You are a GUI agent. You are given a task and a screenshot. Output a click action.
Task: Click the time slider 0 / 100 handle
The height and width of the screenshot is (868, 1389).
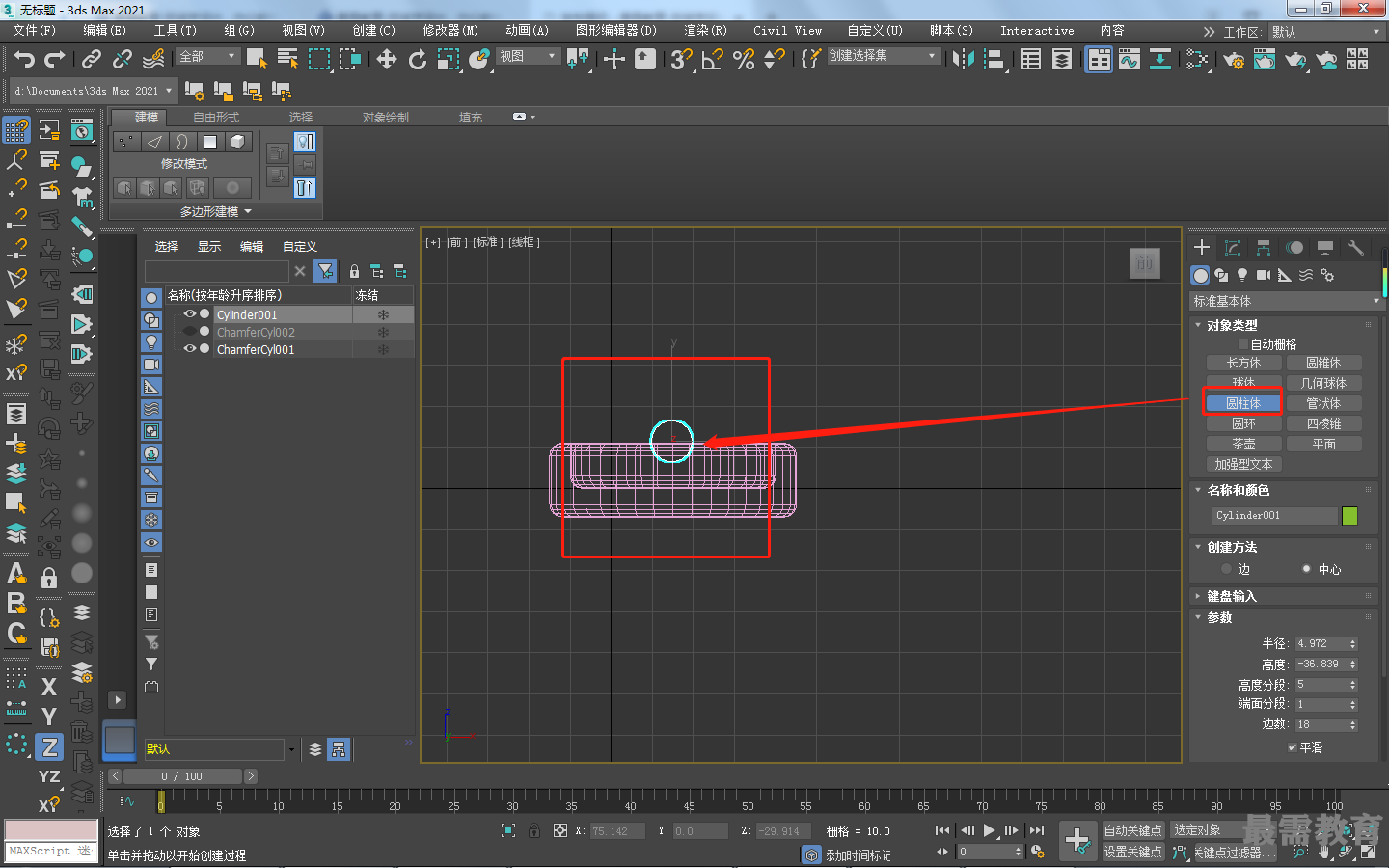182,776
